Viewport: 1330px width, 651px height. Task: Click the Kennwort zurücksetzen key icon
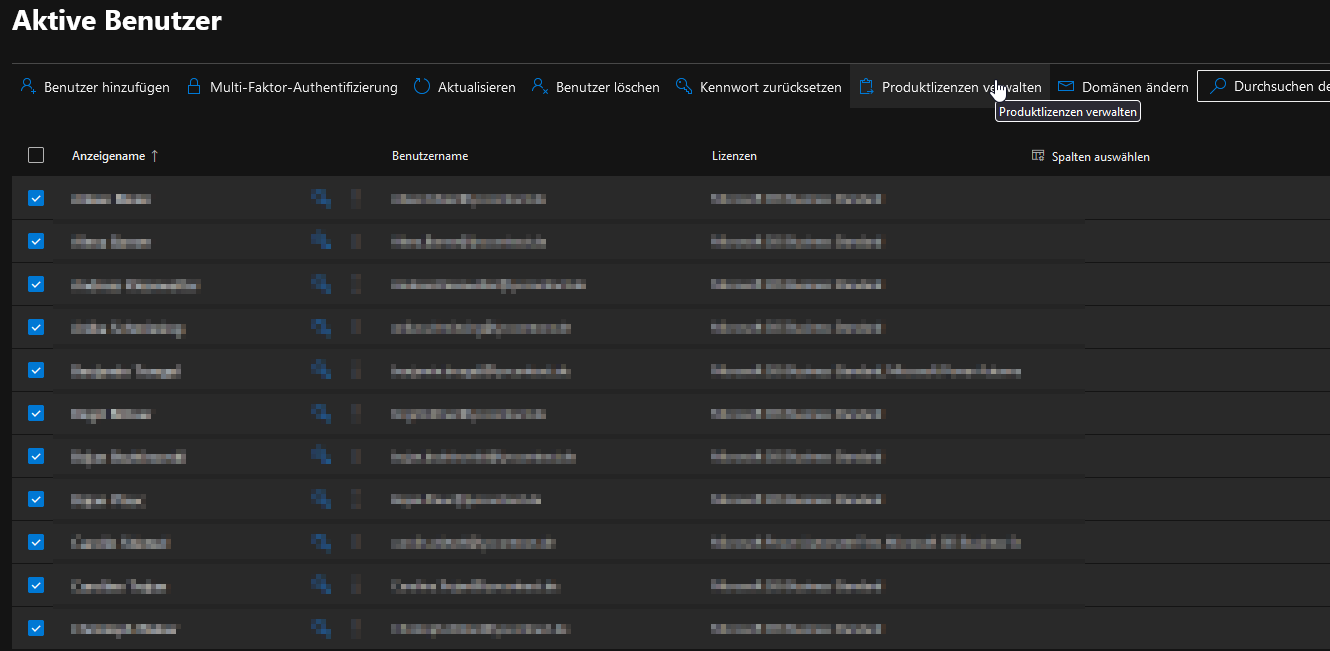pos(684,87)
